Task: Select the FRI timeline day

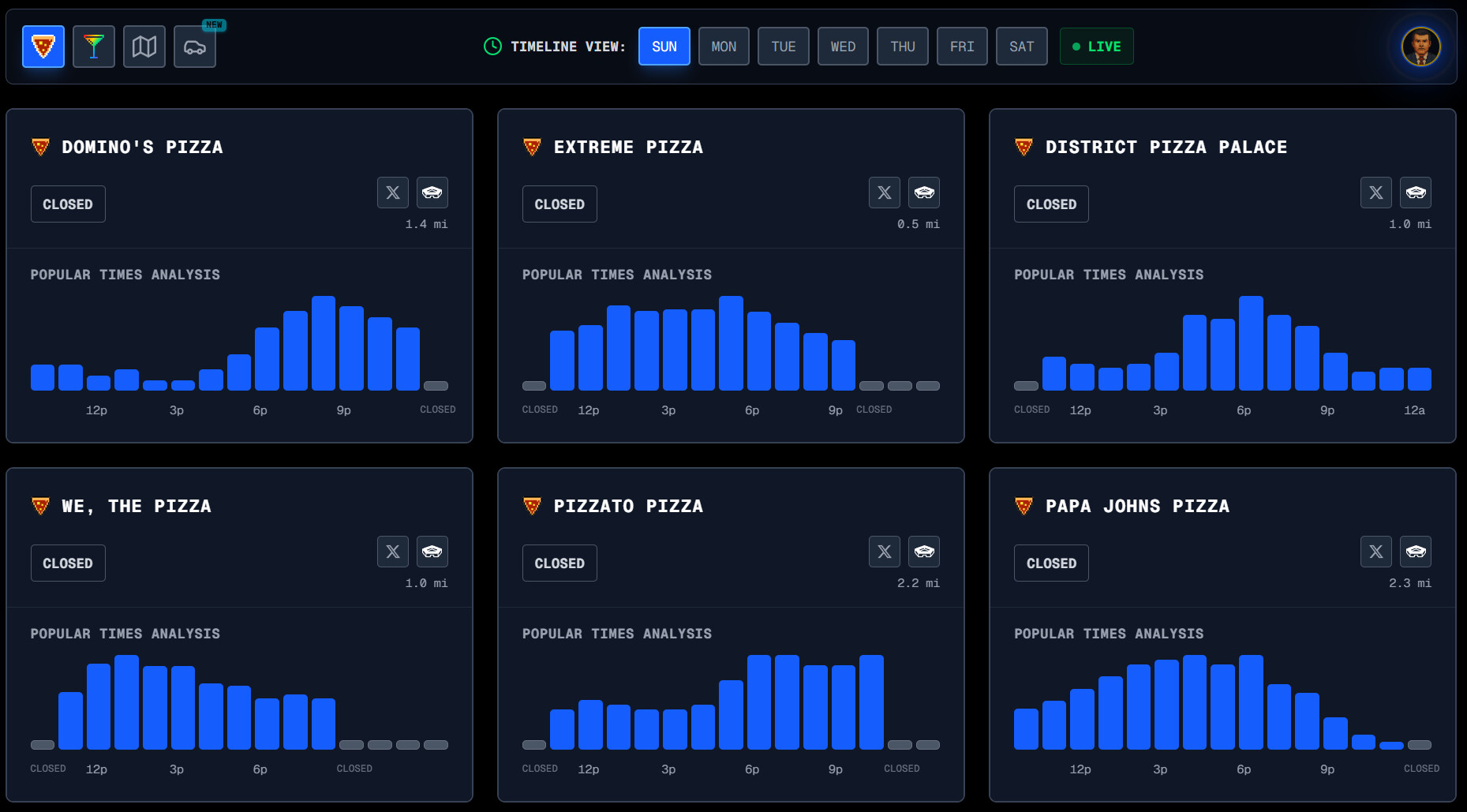Action: pyautogui.click(x=962, y=47)
